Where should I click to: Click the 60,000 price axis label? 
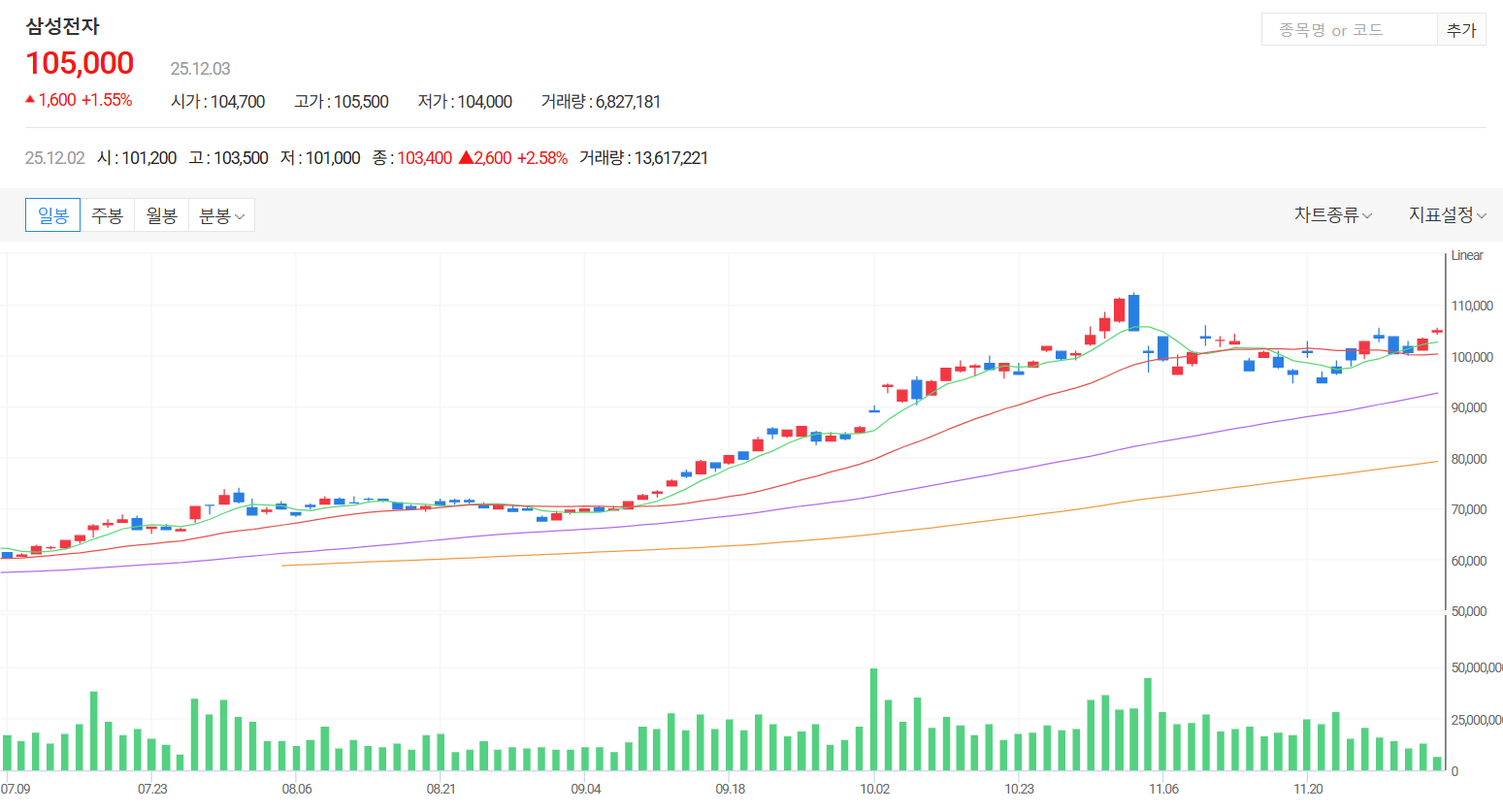click(x=1468, y=561)
